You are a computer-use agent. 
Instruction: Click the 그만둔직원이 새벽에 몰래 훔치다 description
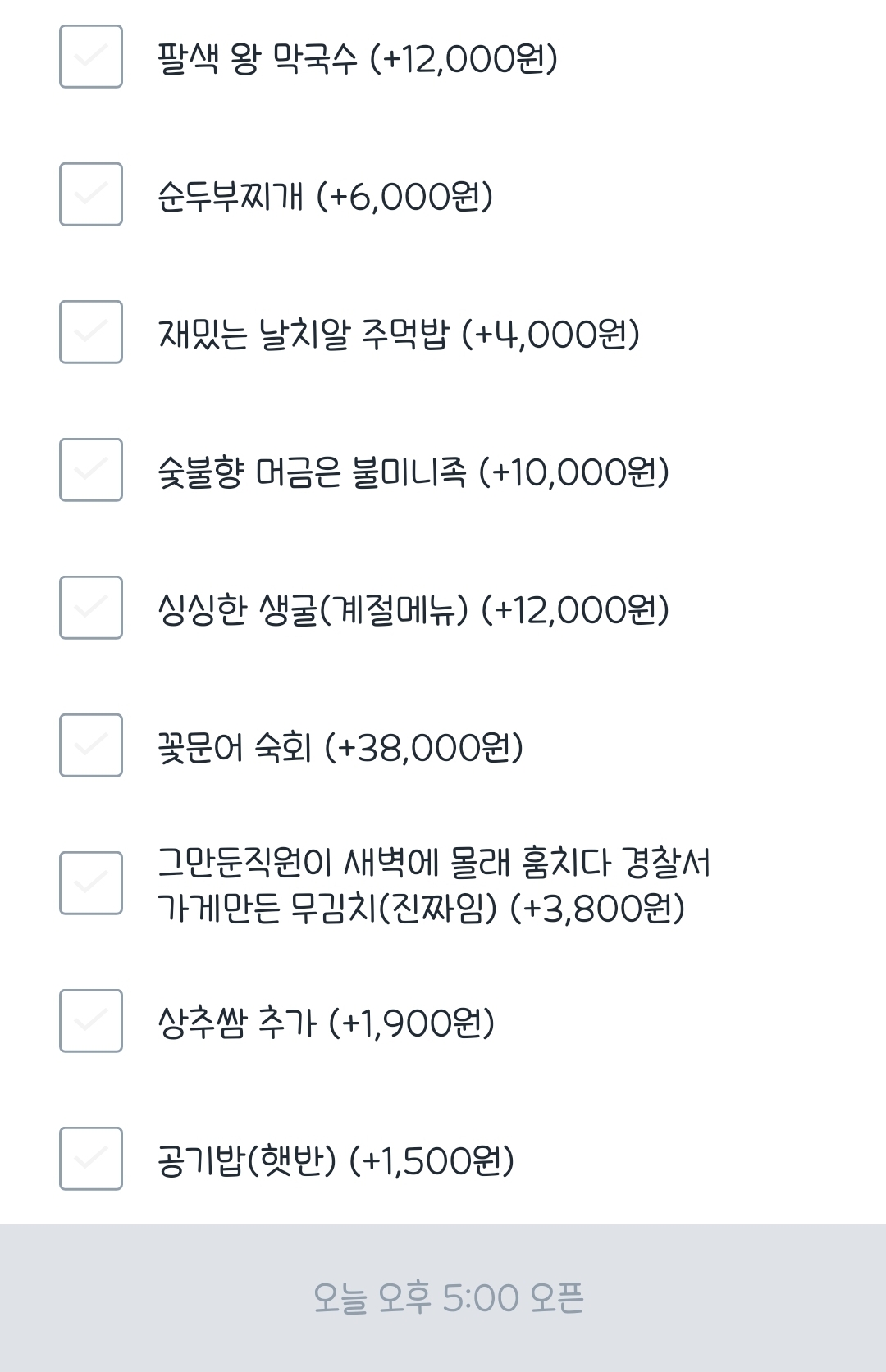(434, 862)
